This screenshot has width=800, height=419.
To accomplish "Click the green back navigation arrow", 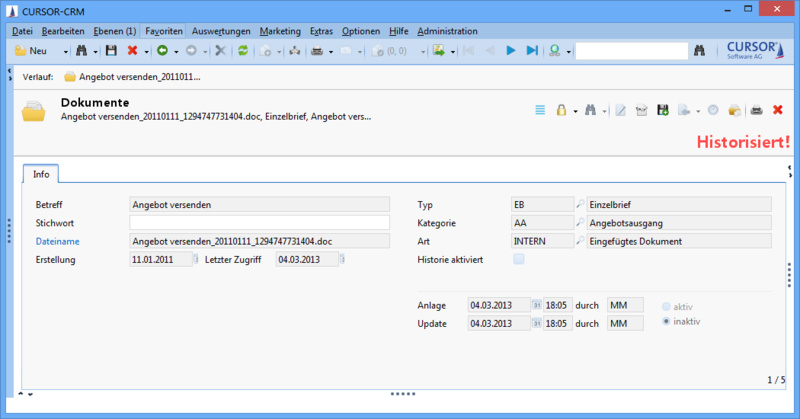I will pos(161,50).
